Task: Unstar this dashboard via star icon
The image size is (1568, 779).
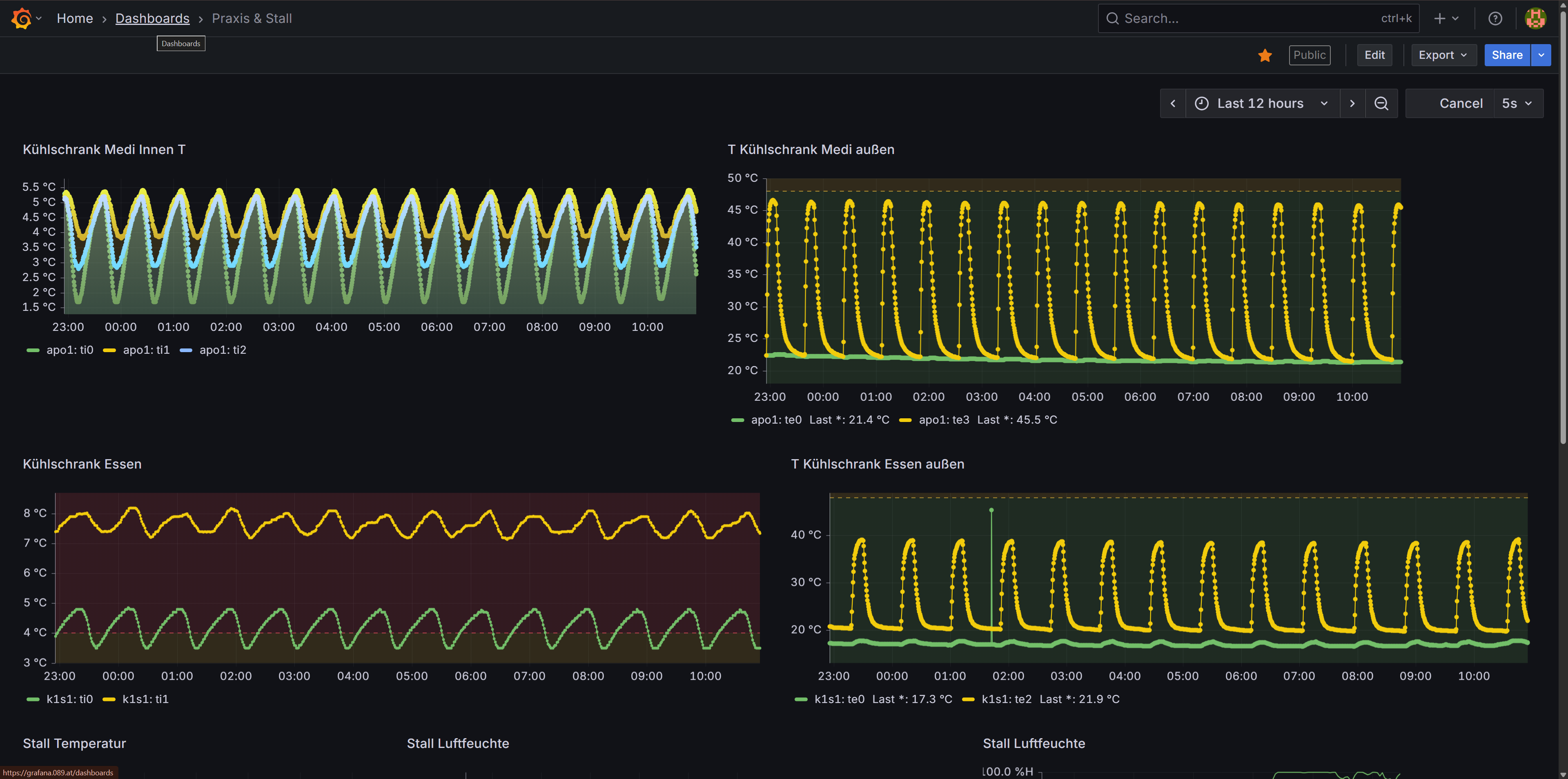Action: 1265,56
